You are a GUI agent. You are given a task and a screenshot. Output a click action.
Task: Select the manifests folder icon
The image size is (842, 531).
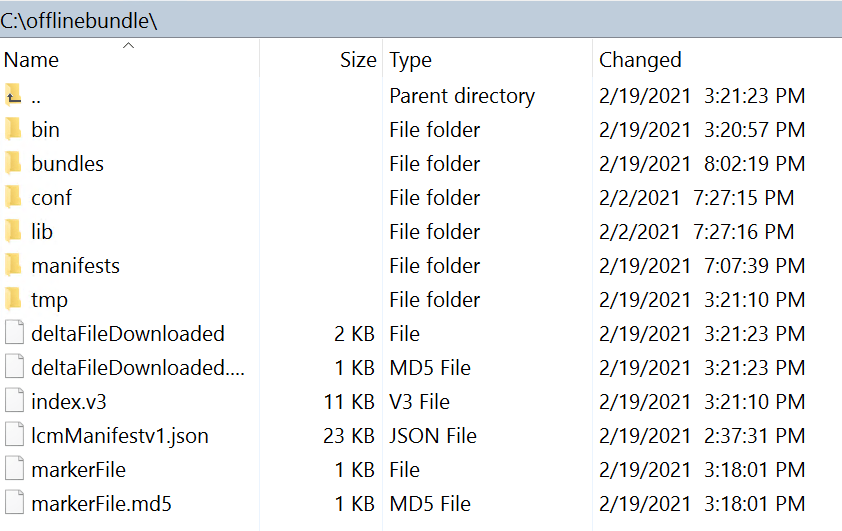click(13, 266)
